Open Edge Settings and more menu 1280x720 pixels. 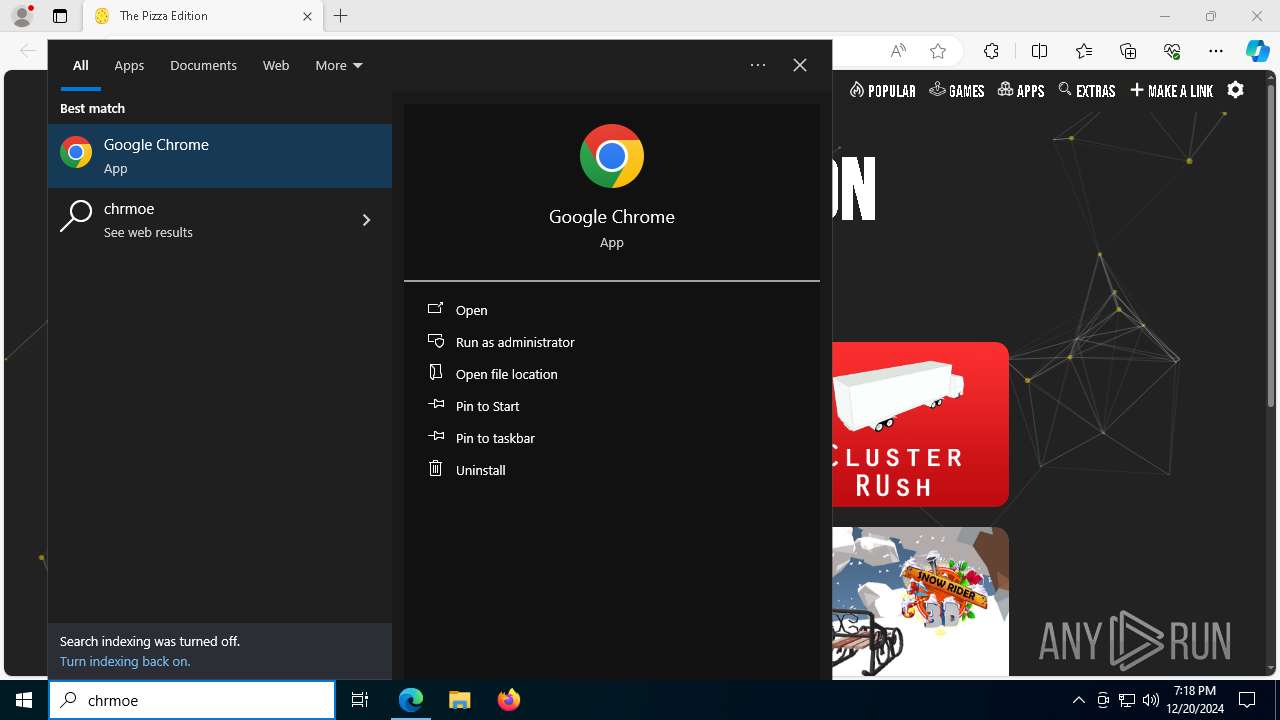tap(1216, 51)
